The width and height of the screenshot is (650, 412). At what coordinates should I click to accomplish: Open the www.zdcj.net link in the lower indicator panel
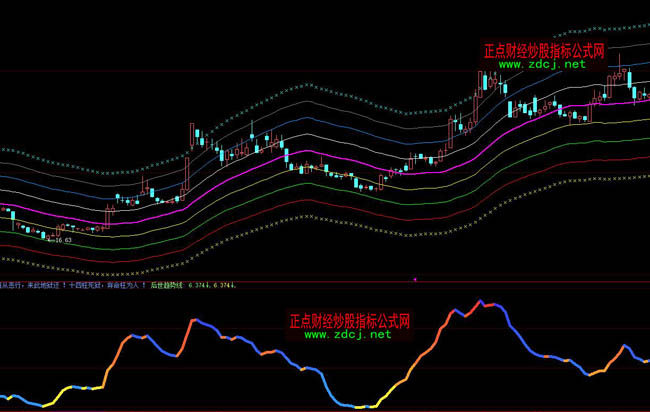(347, 336)
